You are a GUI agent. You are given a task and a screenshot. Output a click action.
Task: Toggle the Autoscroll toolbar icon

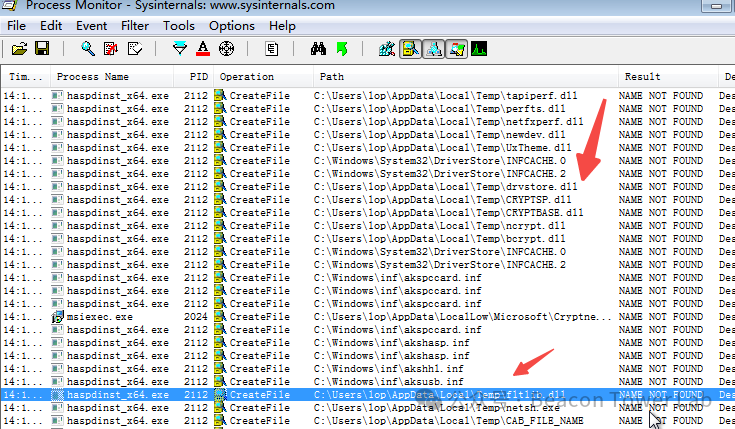(x=111, y=49)
